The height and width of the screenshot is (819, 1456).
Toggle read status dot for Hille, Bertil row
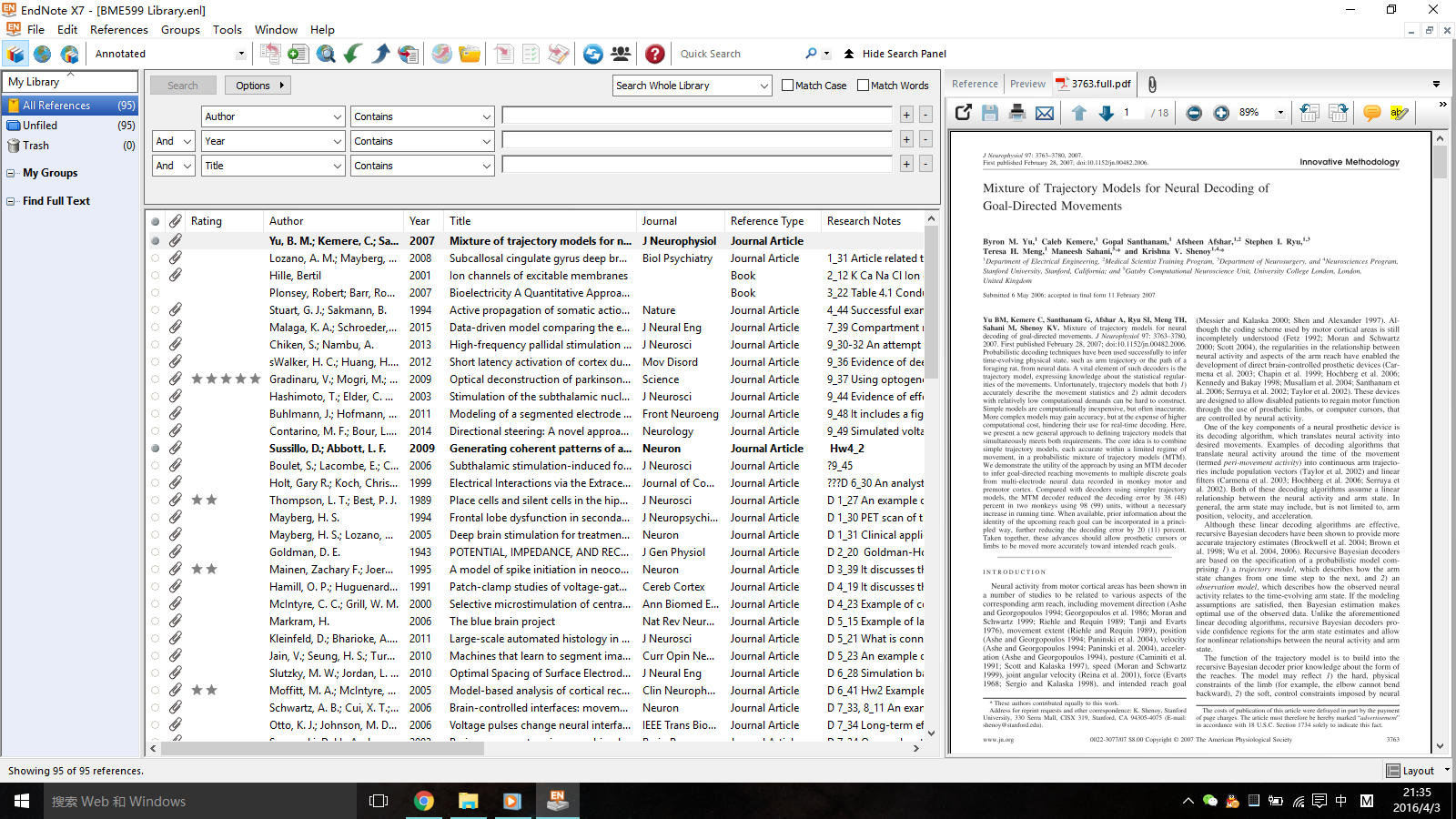point(156,276)
